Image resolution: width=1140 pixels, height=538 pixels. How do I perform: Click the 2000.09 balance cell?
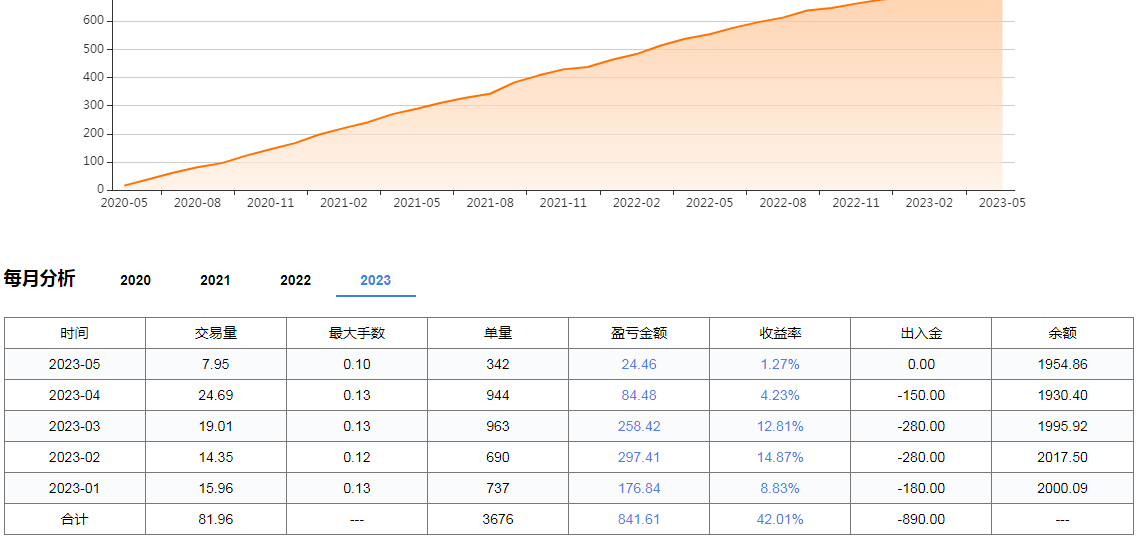tap(1062, 489)
